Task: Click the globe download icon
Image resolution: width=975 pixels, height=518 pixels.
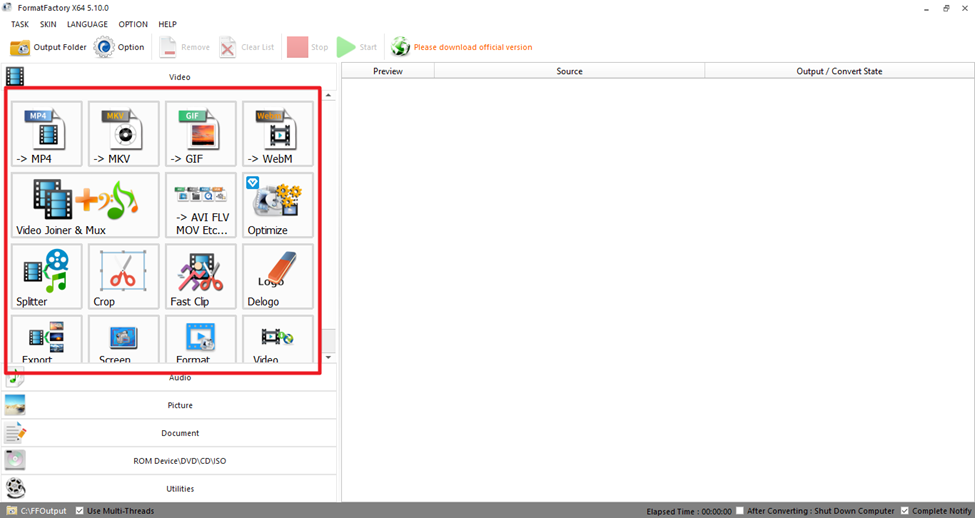Action: [400, 47]
